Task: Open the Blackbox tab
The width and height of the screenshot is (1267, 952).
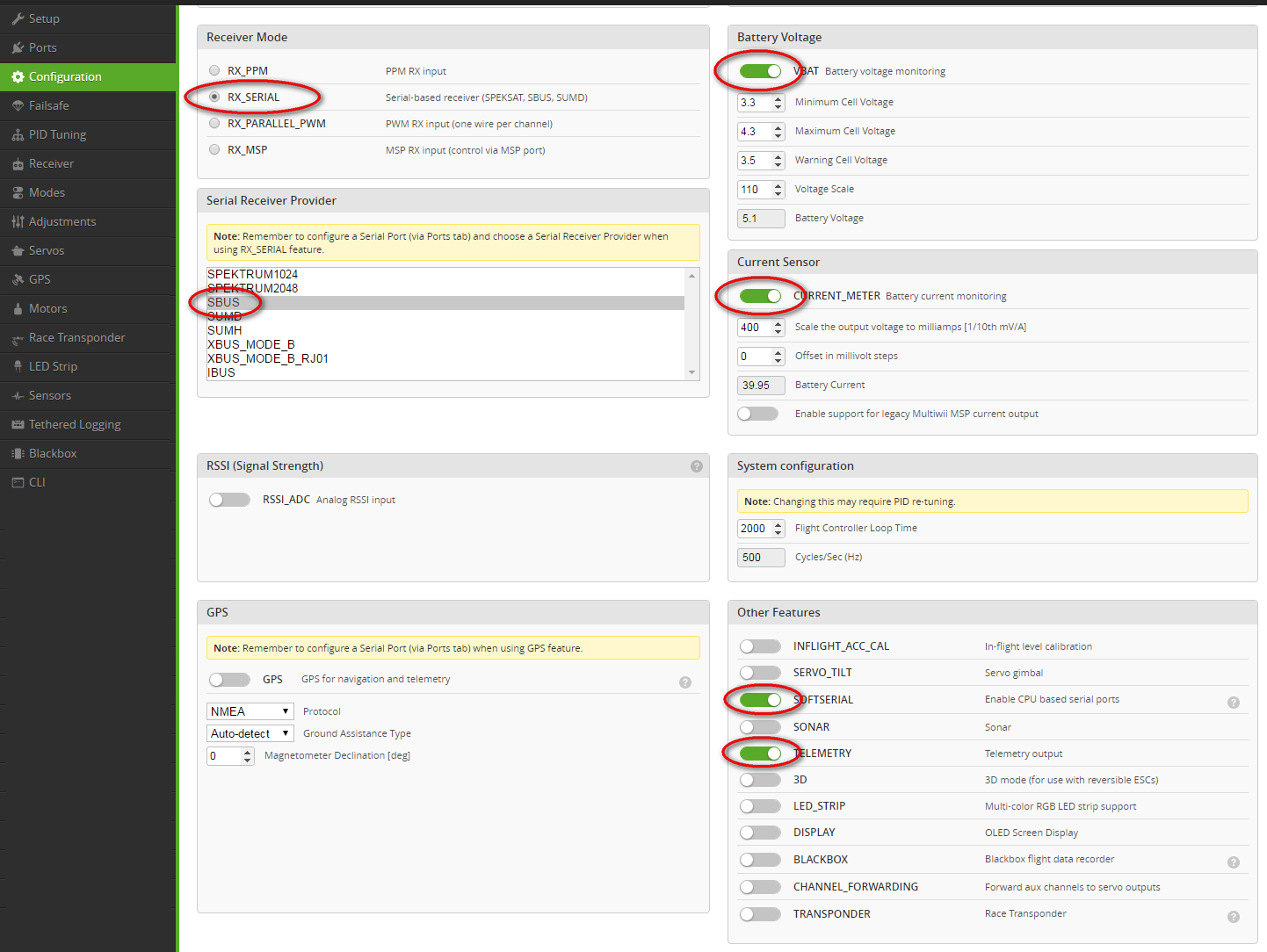Action: (x=53, y=453)
